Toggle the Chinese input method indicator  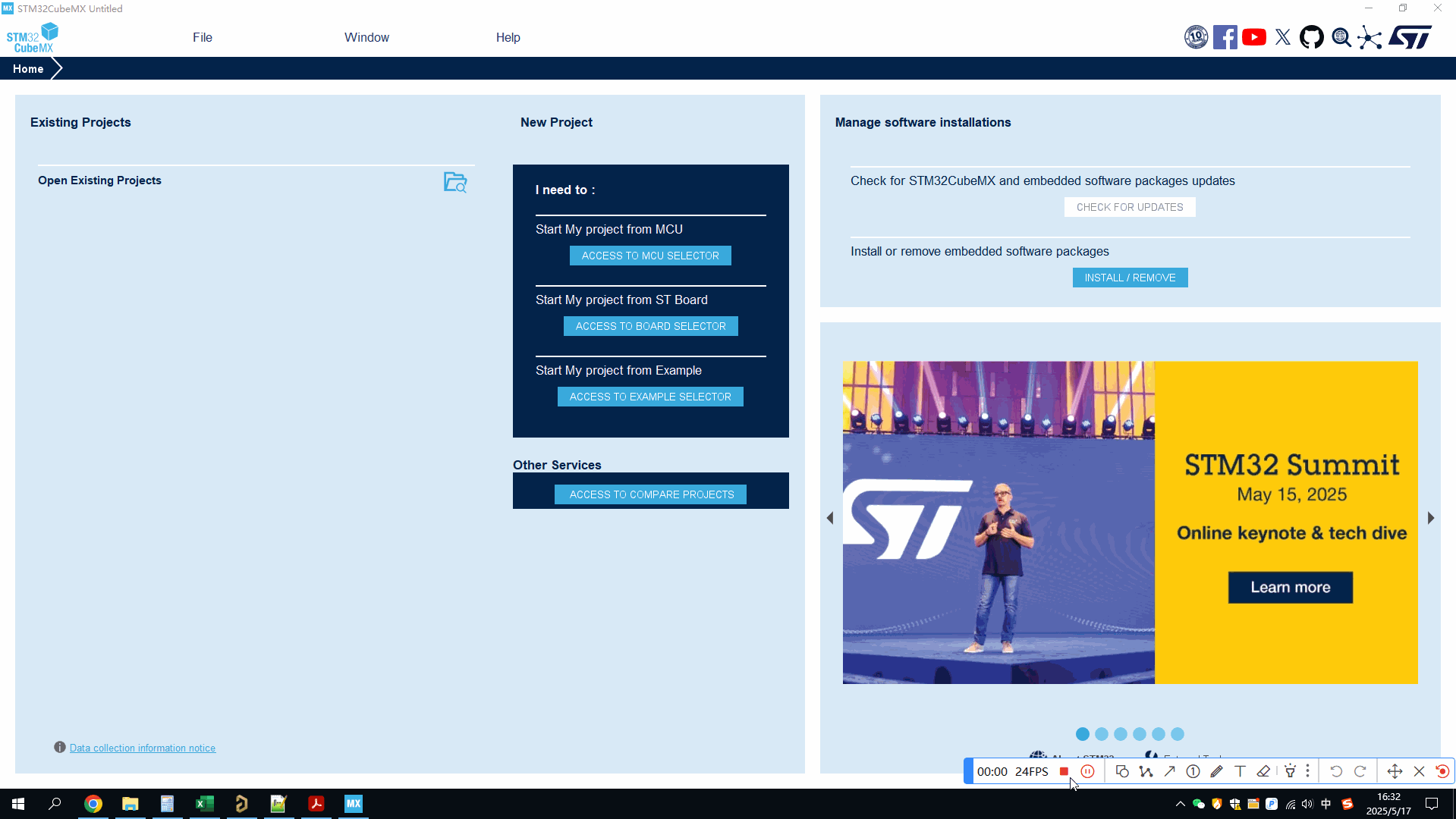(x=1325, y=804)
